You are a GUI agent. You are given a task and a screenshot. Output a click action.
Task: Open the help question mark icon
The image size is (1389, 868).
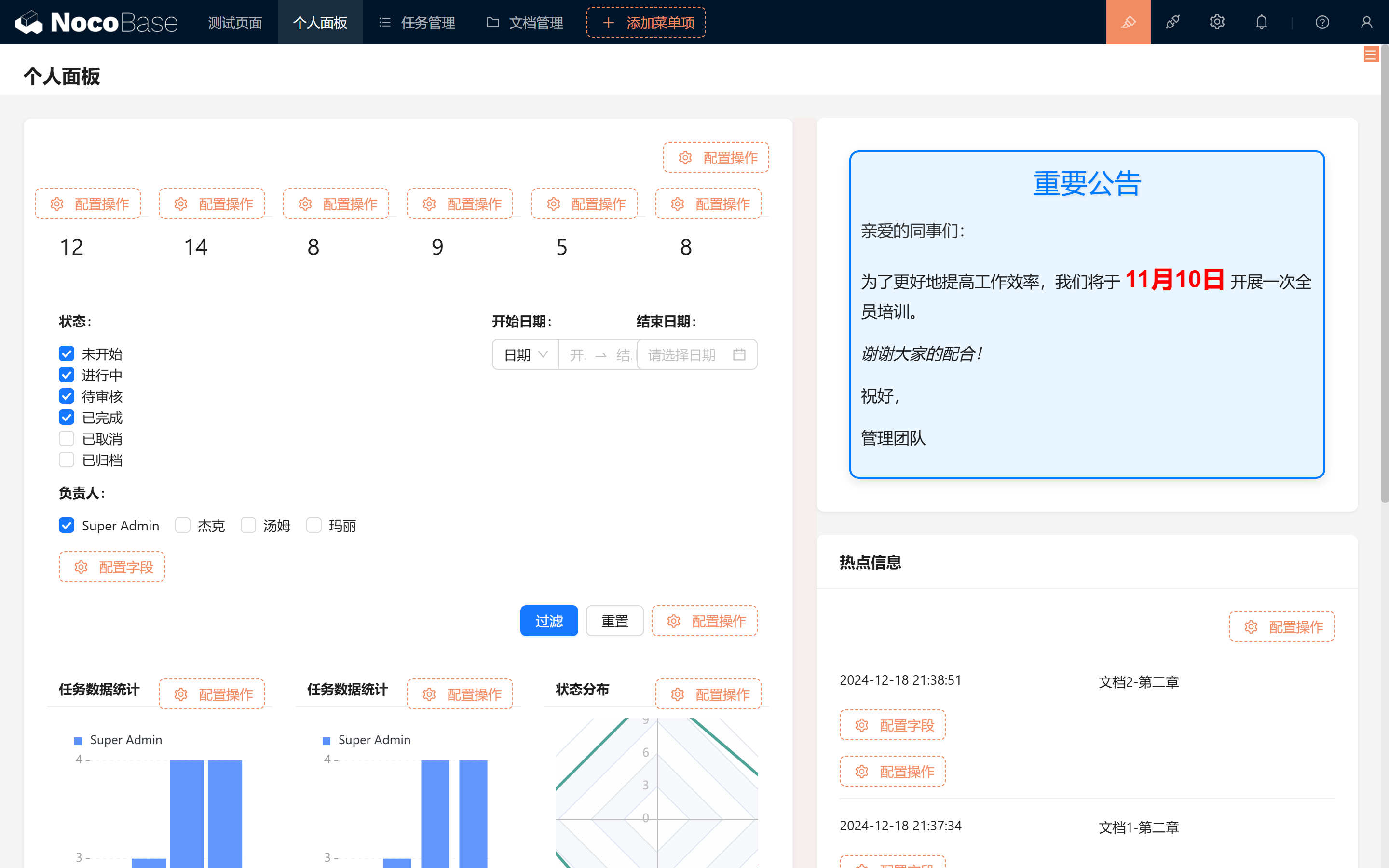tap(1322, 22)
